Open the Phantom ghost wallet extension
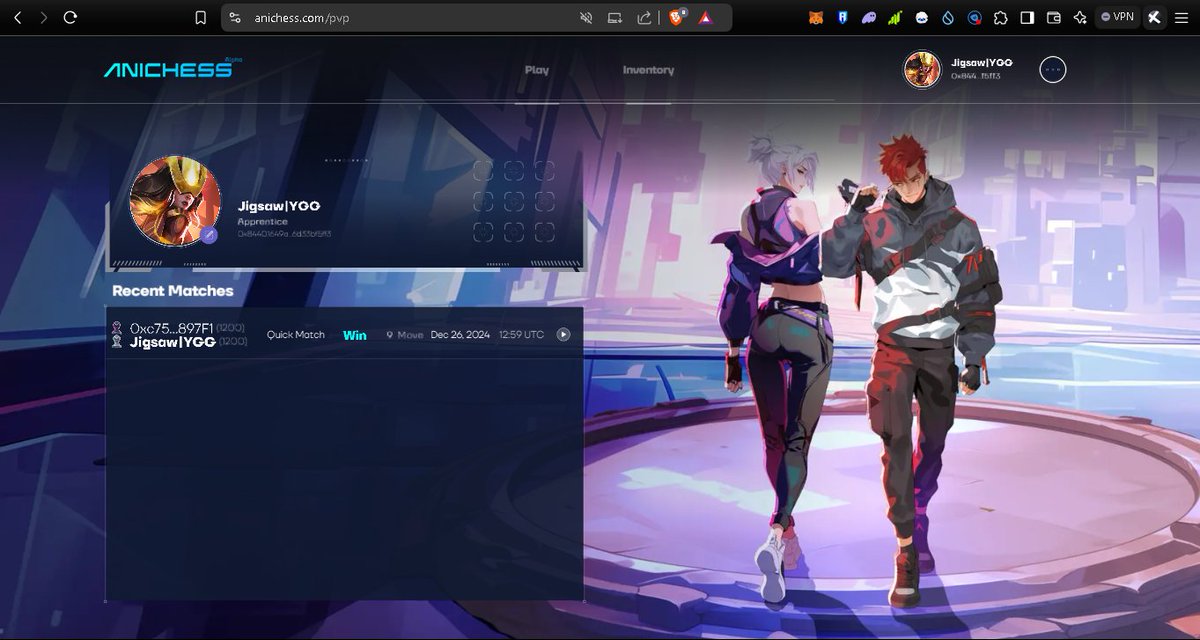 click(x=869, y=18)
